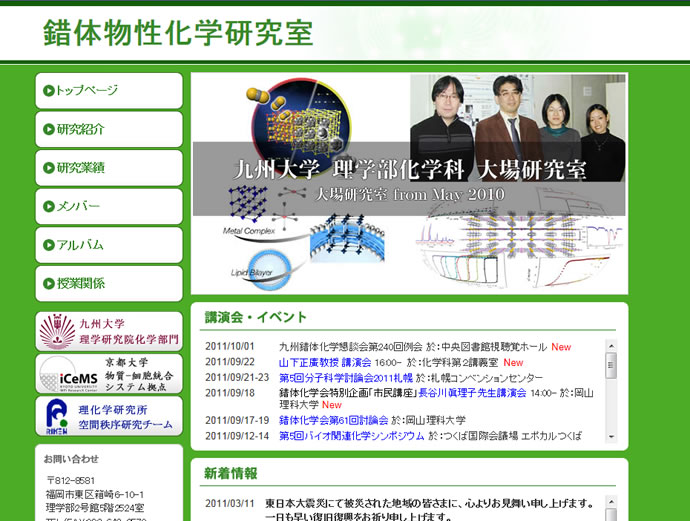Click the iCeMS logo icon
The image size is (690, 521).
coord(68,375)
